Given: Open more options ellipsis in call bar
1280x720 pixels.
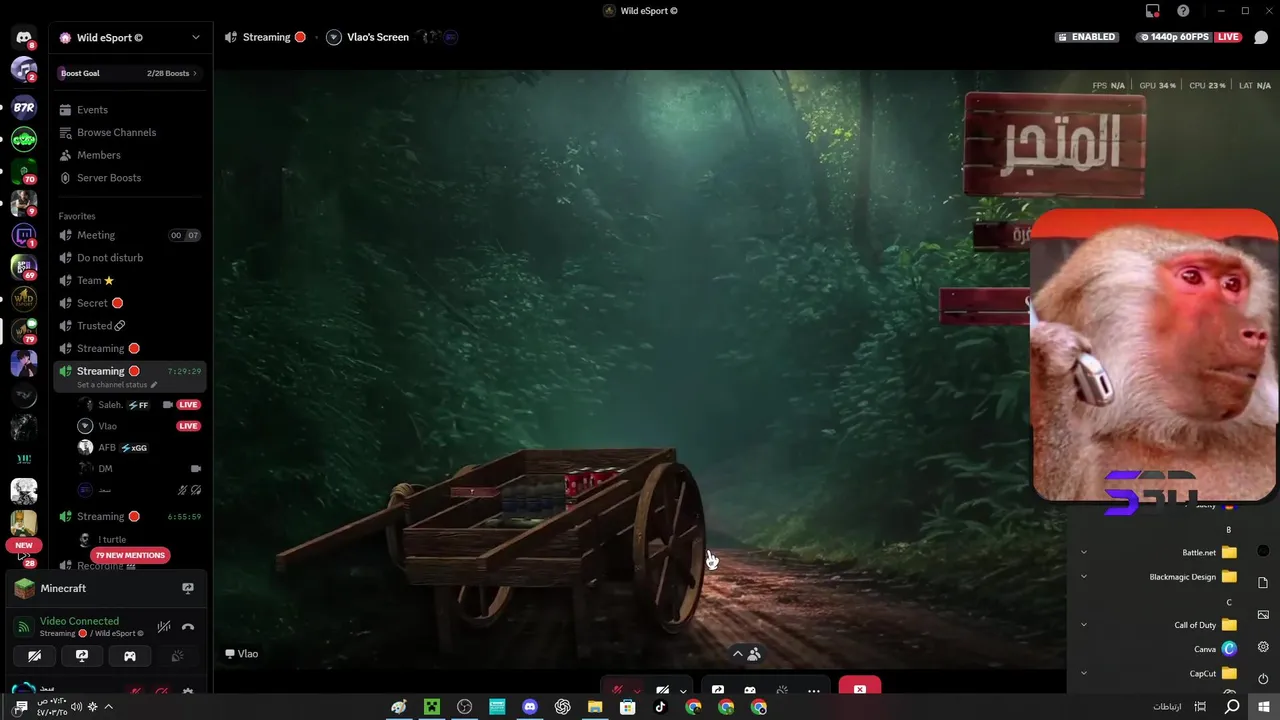Looking at the screenshot, I should click(x=814, y=690).
